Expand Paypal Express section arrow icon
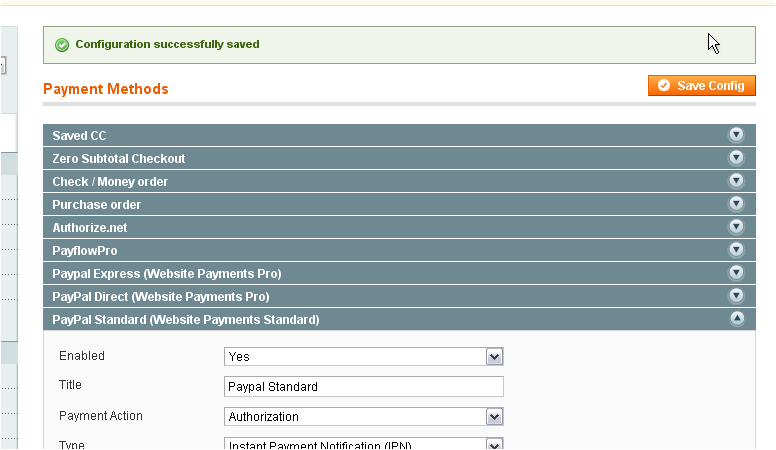 point(737,273)
